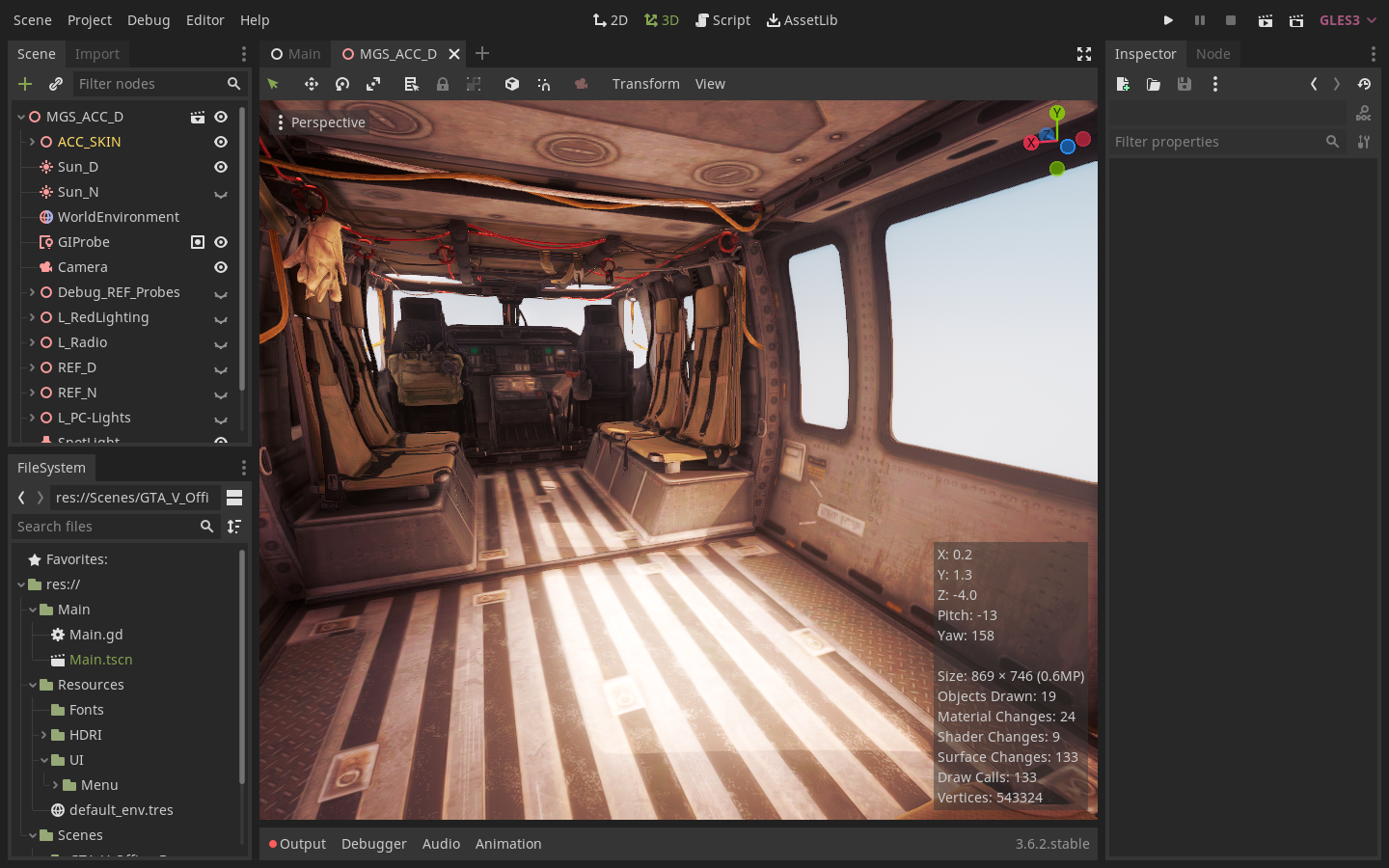Save the current resource in Inspector
The image size is (1389, 868).
click(1185, 84)
